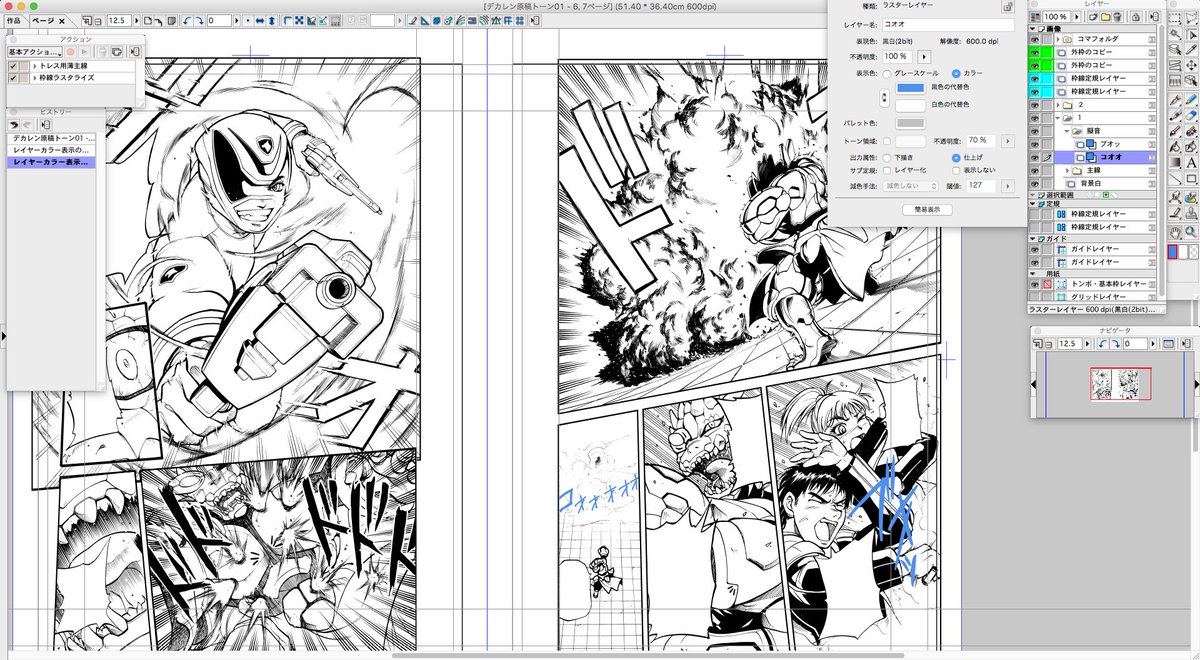Select the 下描き output radio button
This screenshot has width=1200, height=660.
point(887,157)
